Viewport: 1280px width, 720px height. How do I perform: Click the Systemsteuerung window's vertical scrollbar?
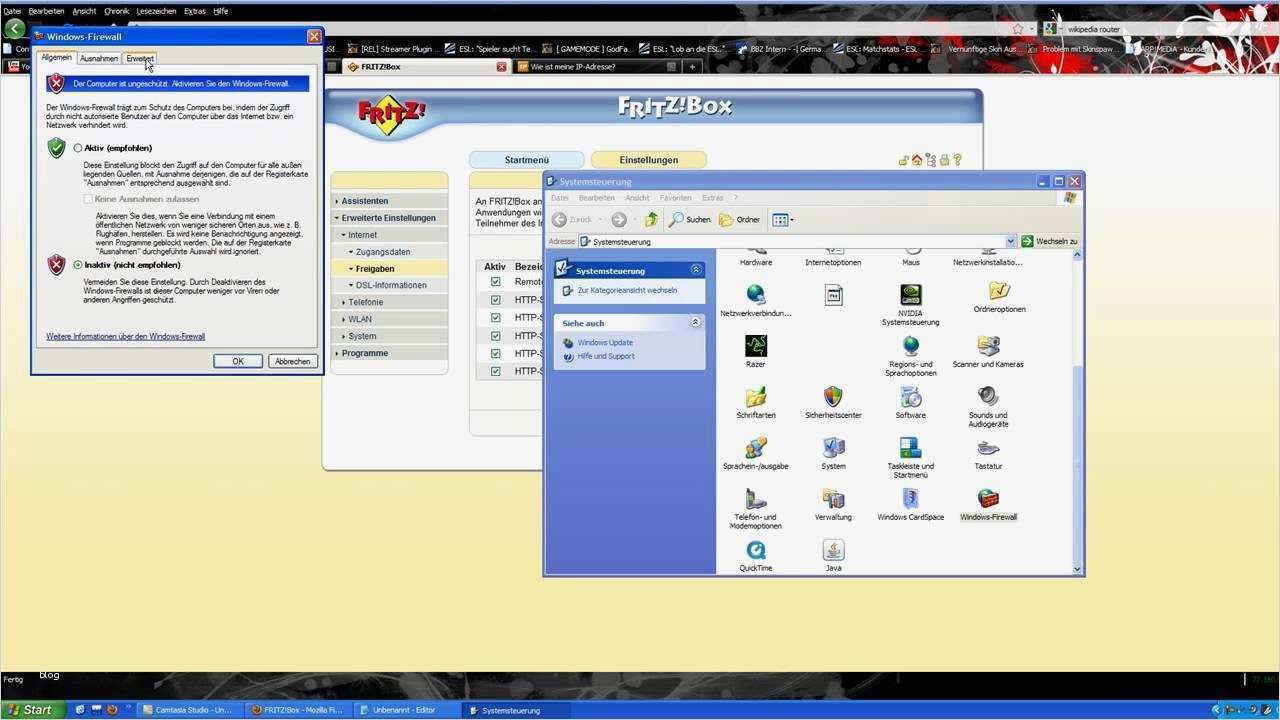tap(1077, 412)
